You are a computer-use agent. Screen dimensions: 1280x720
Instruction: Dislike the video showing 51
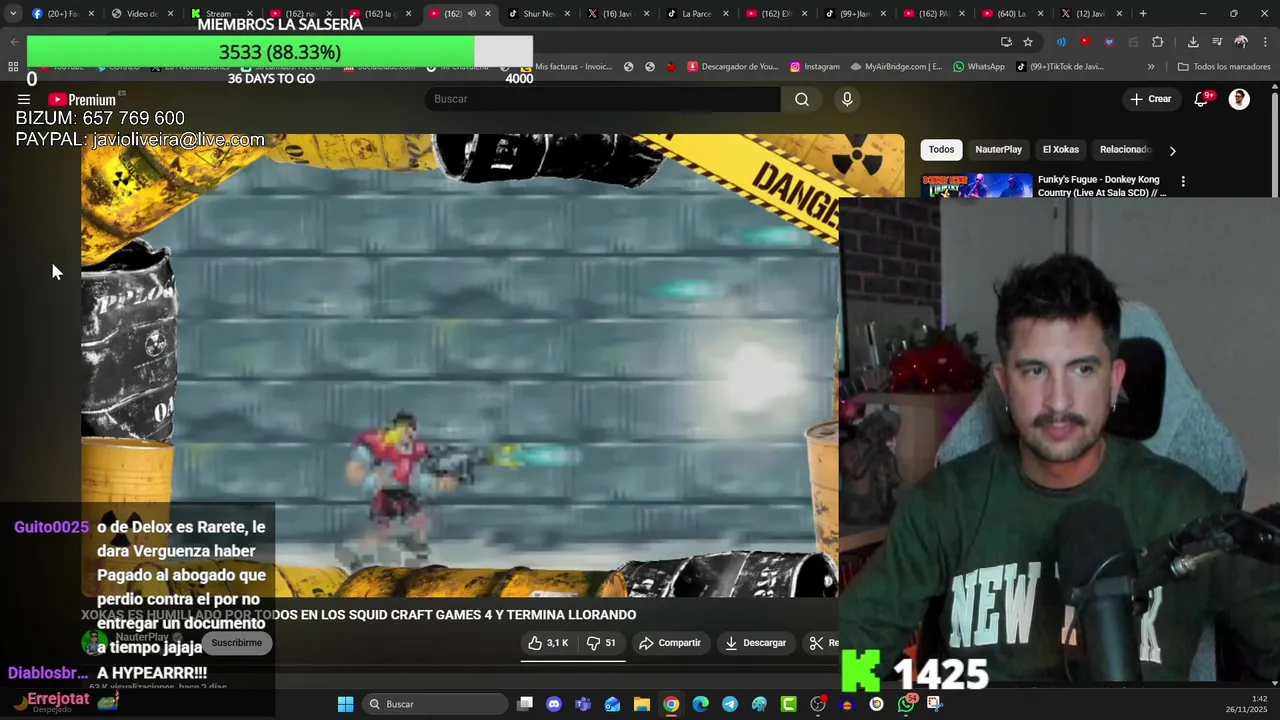point(601,643)
